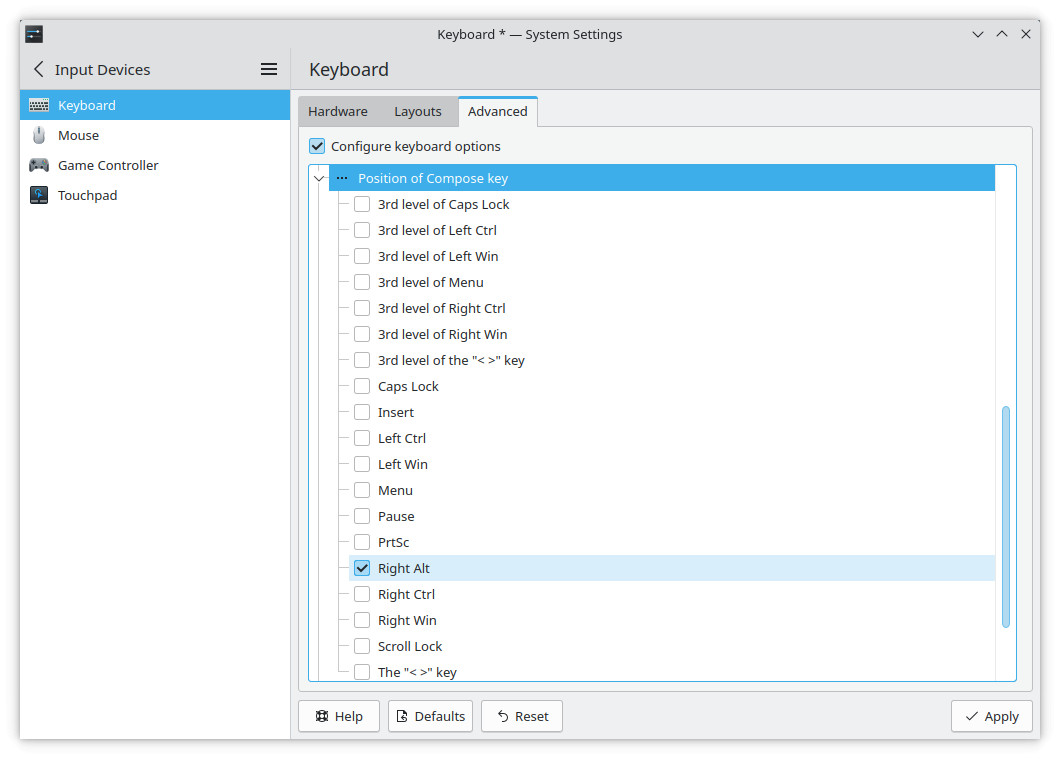Click the Reset button

tap(522, 716)
